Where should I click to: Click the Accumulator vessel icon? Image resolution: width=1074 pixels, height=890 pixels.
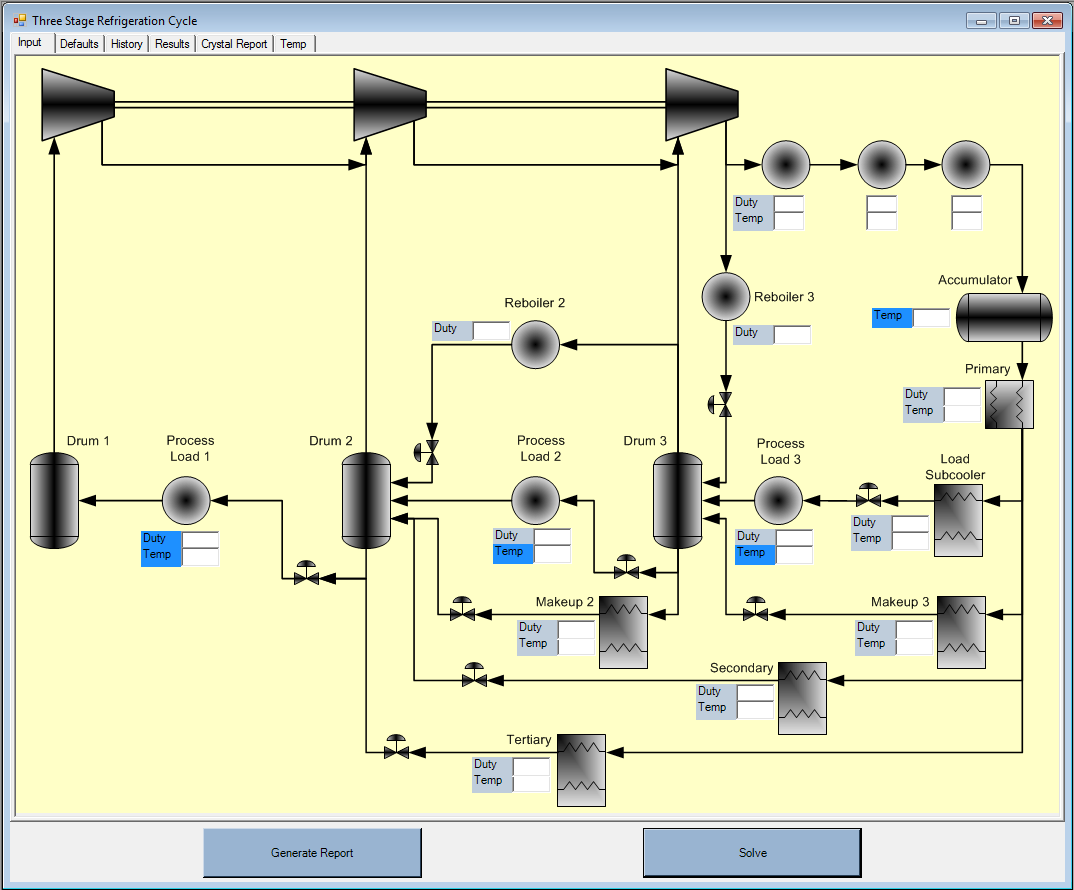point(1003,318)
